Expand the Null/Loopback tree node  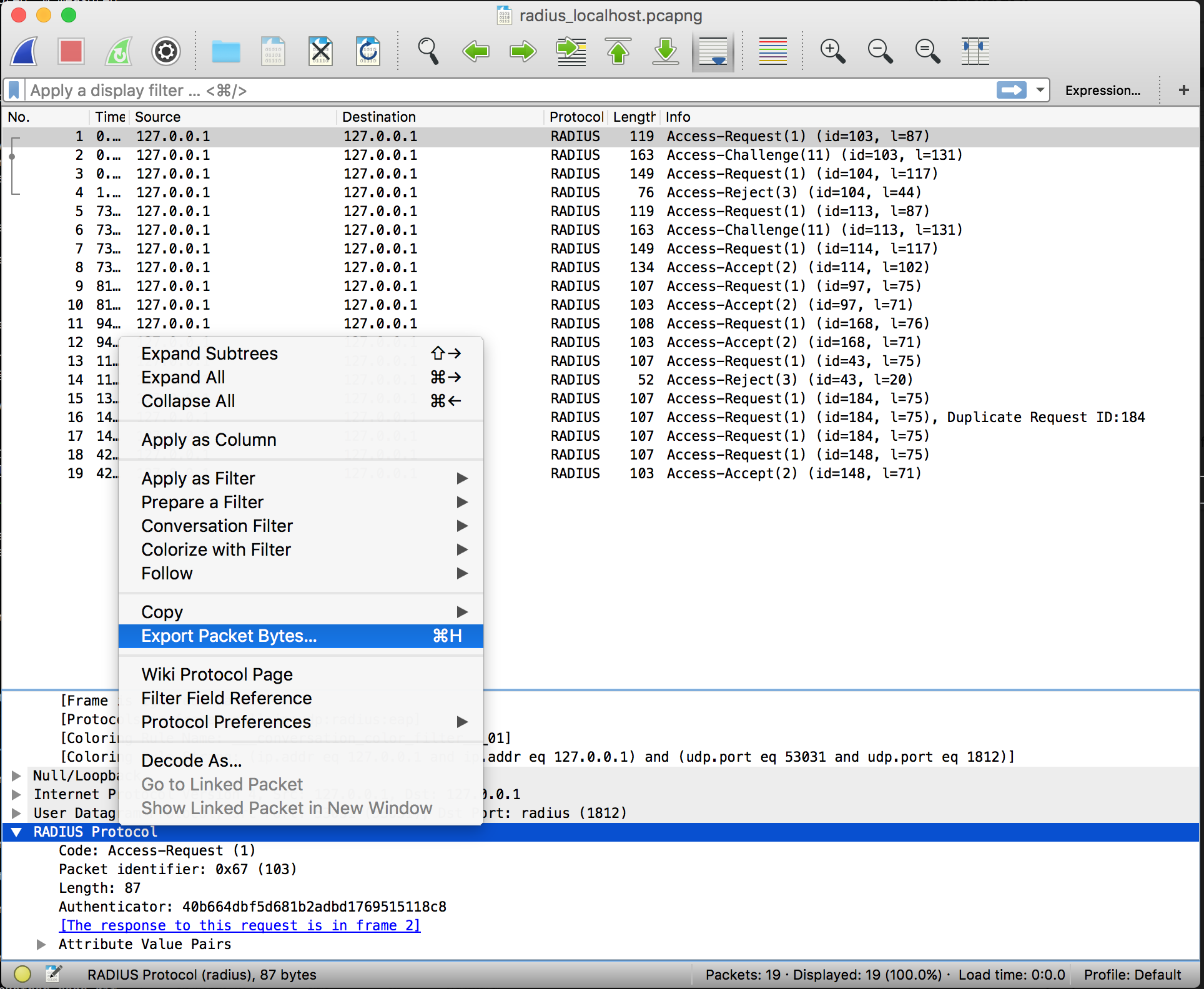click(17, 775)
